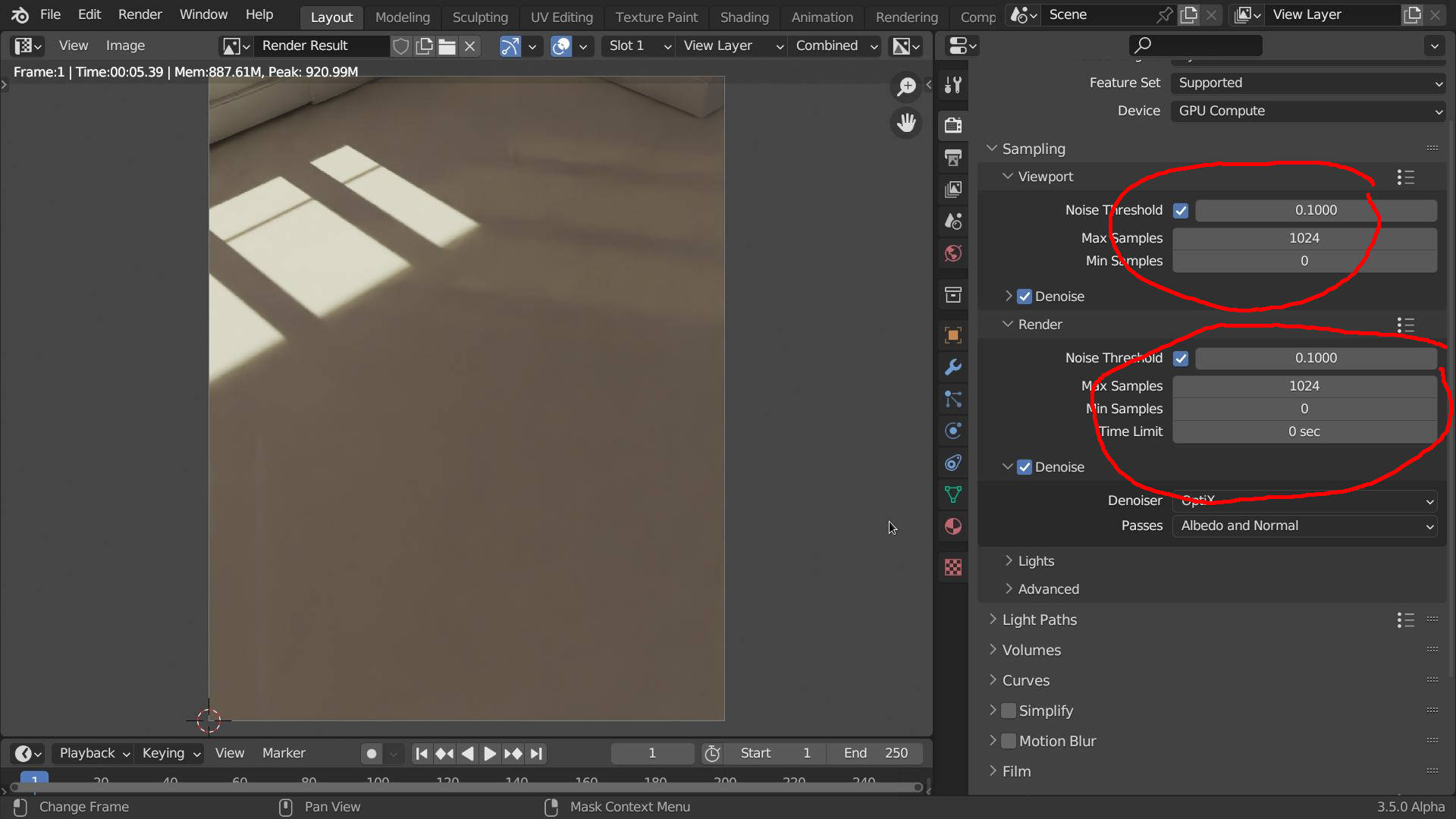Pin the current scene

pos(1165,14)
